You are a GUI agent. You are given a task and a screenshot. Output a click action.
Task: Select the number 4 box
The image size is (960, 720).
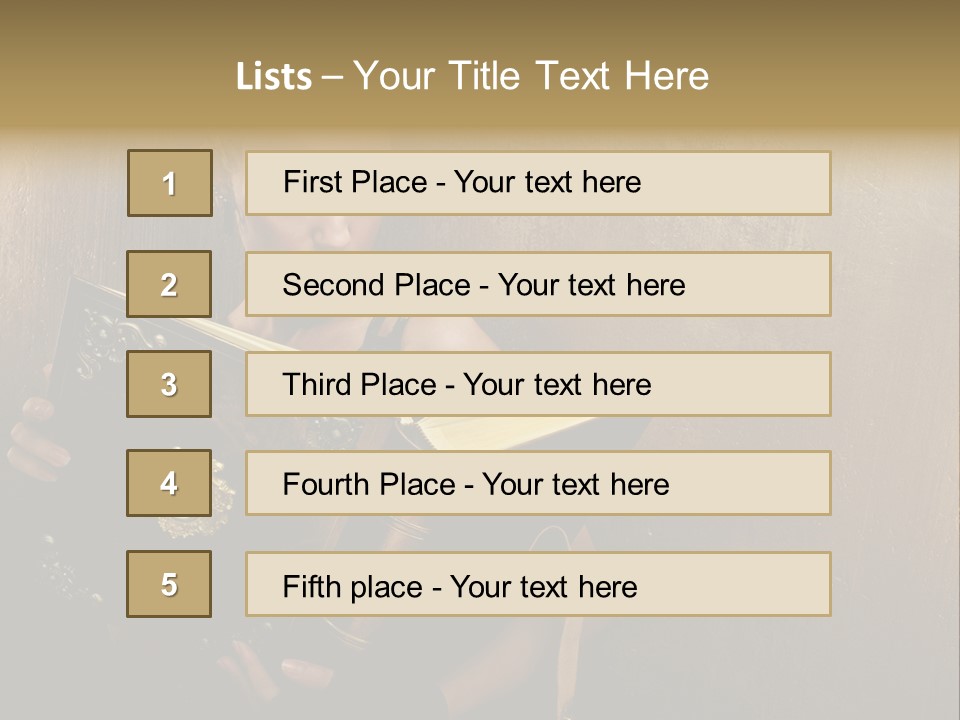[169, 483]
